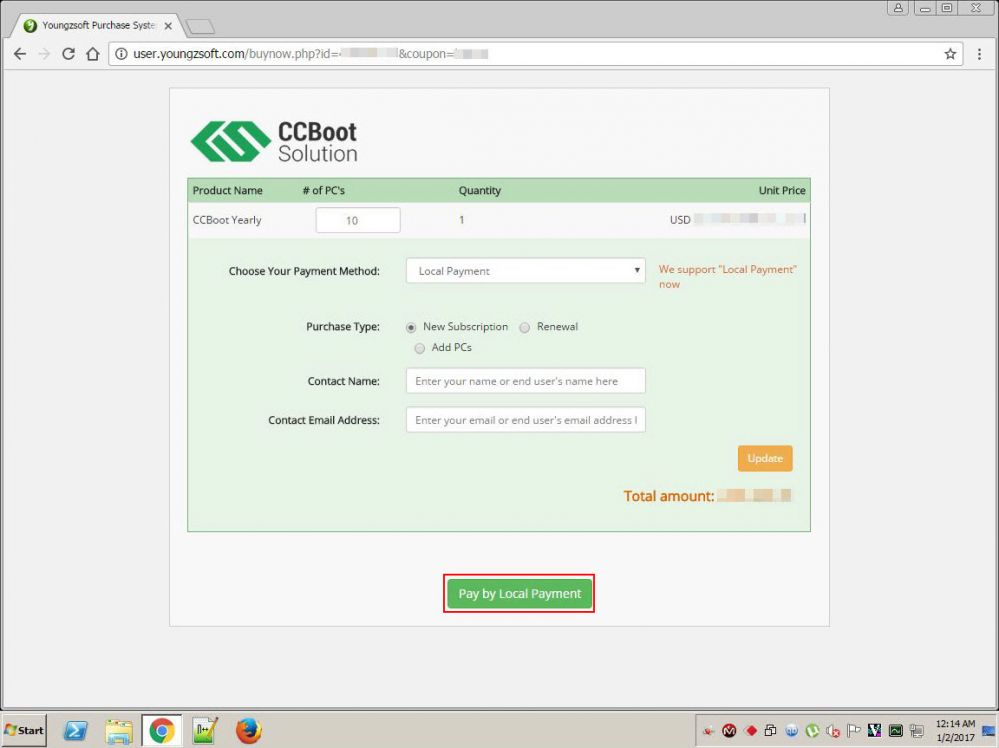Bookmark the page with the star icon
Image resolution: width=999 pixels, height=748 pixels.
950,54
